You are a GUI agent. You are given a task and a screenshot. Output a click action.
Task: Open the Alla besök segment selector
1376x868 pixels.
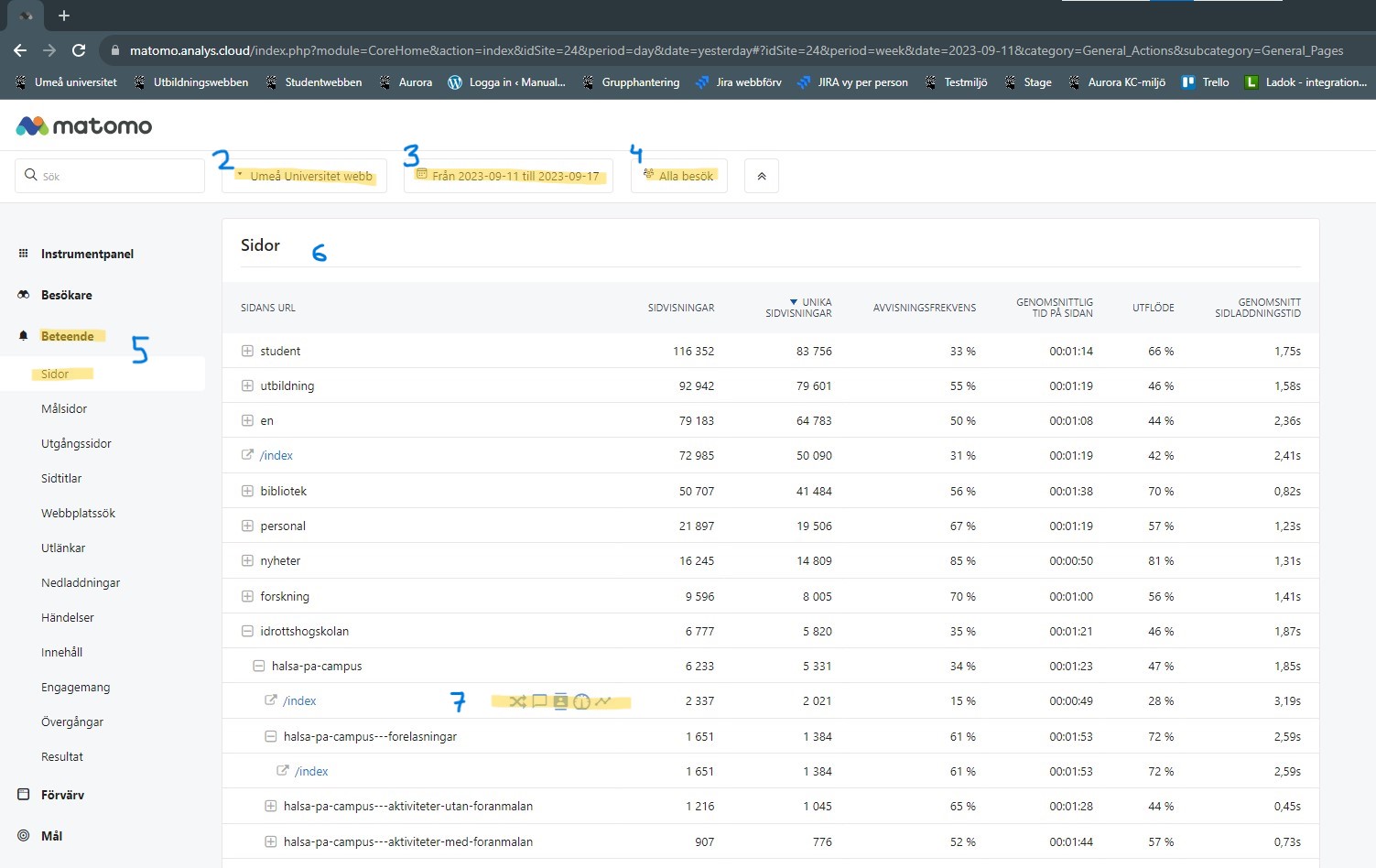[x=678, y=176]
